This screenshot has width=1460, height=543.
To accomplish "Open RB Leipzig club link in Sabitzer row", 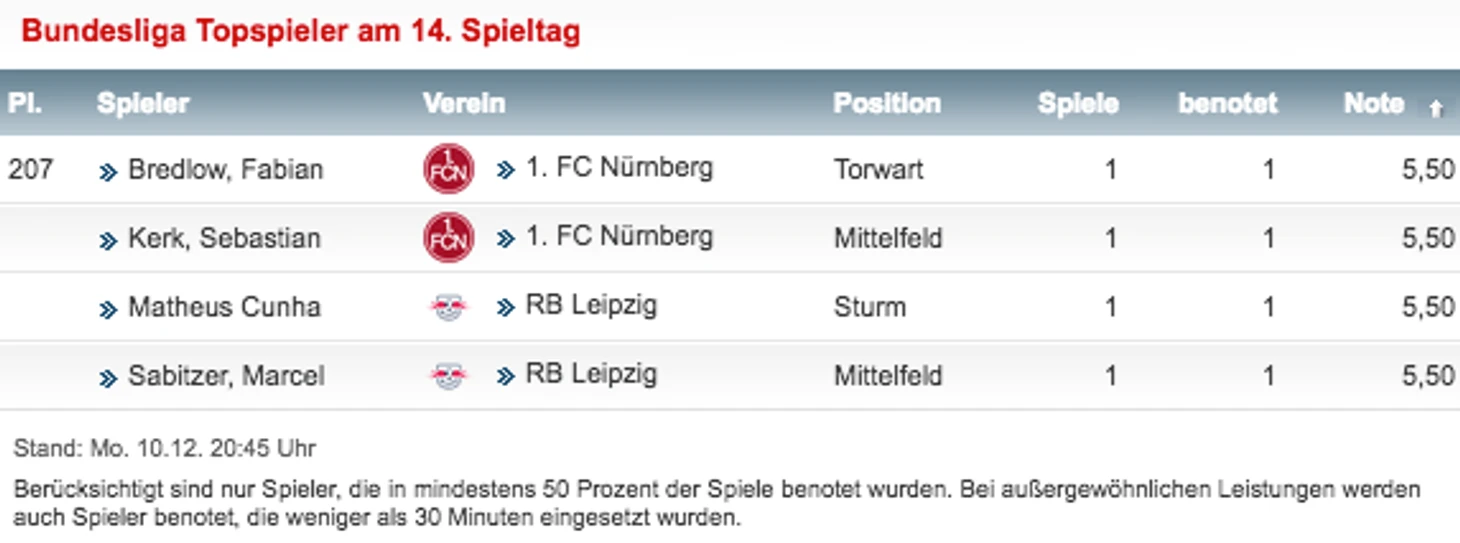I will [591, 374].
